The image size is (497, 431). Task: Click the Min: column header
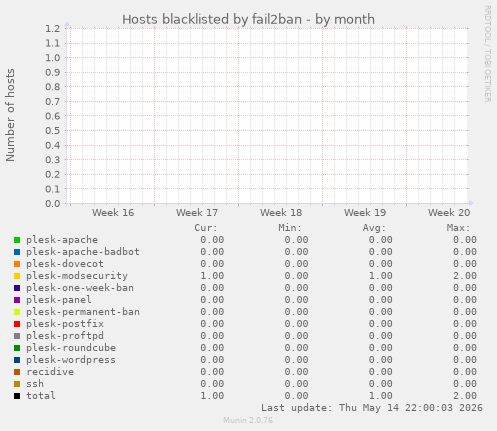(290, 228)
